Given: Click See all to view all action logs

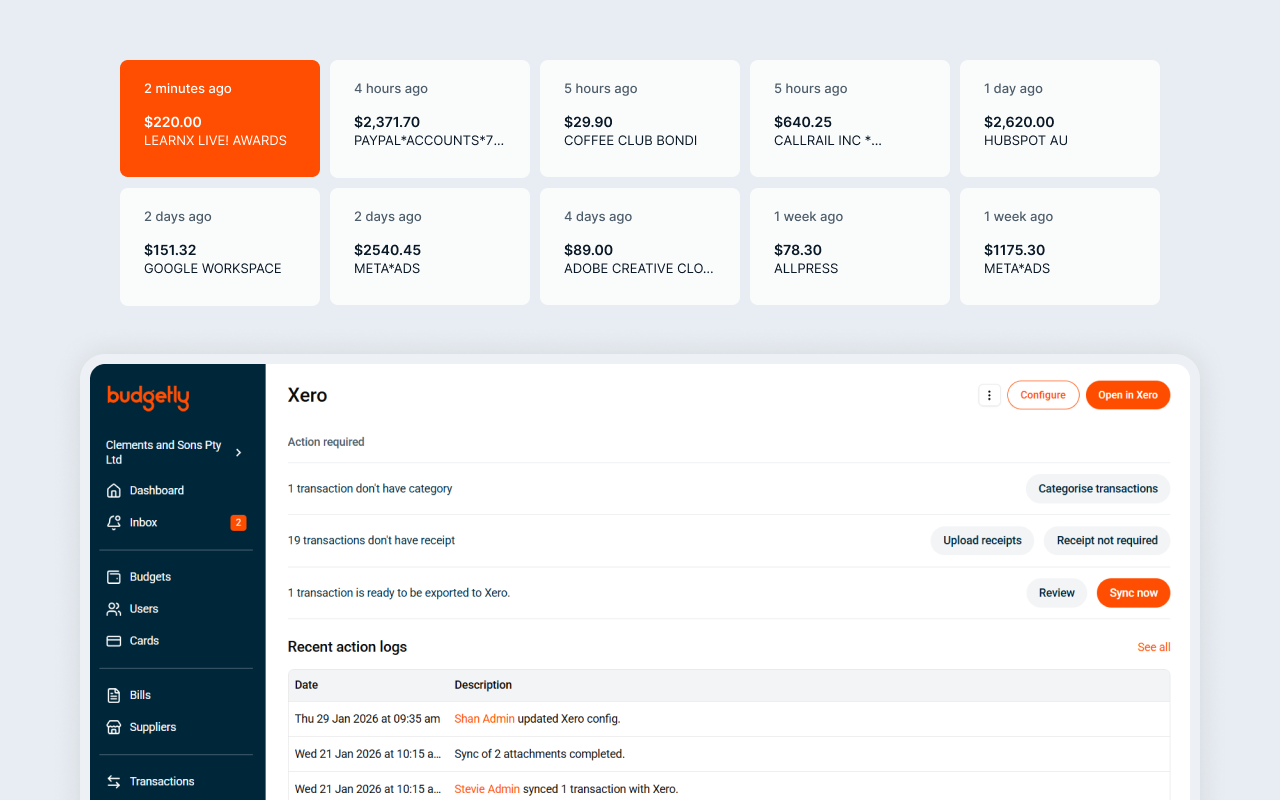Looking at the screenshot, I should [1154, 647].
